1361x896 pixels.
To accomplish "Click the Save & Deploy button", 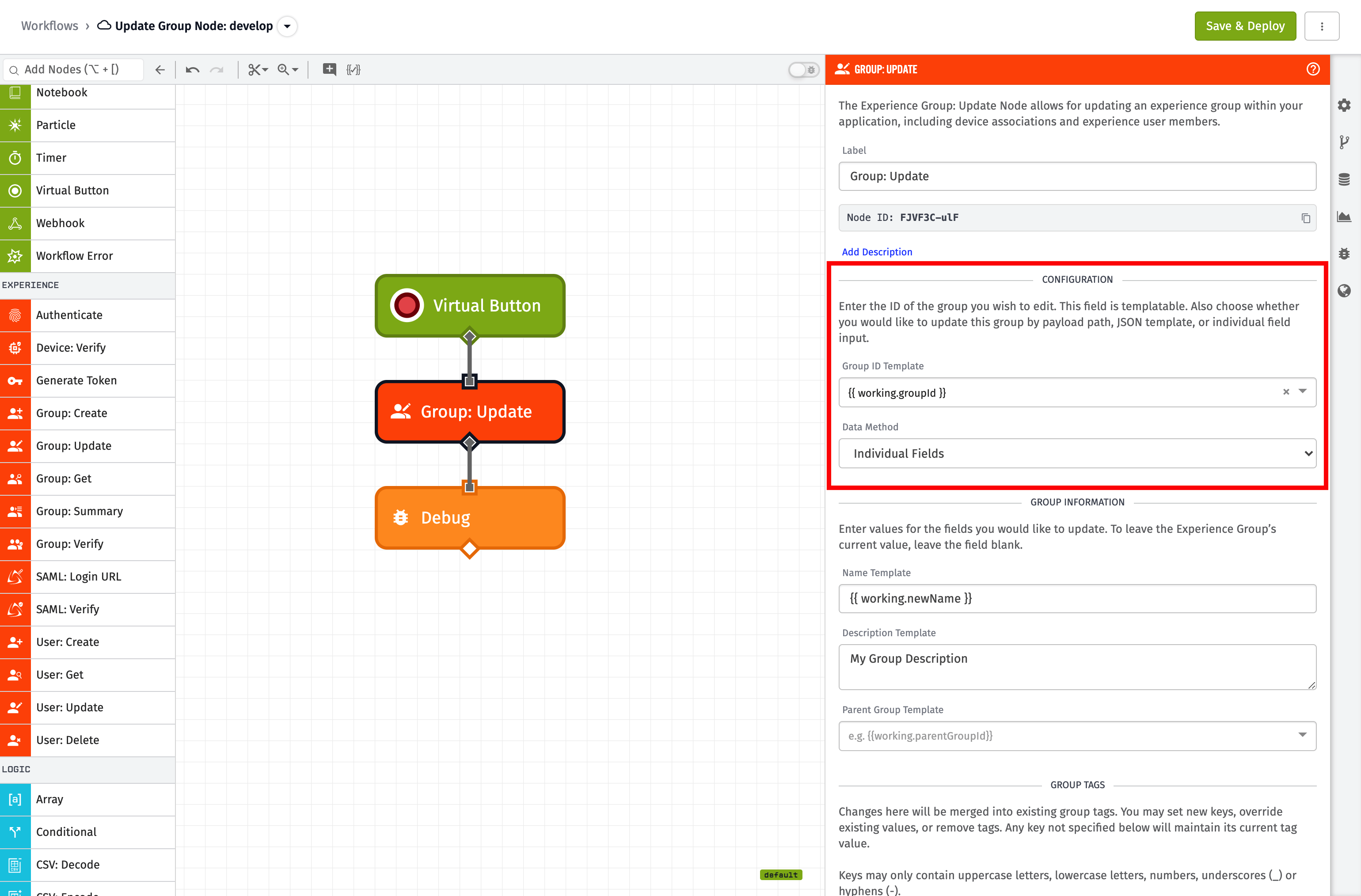I will point(1245,27).
